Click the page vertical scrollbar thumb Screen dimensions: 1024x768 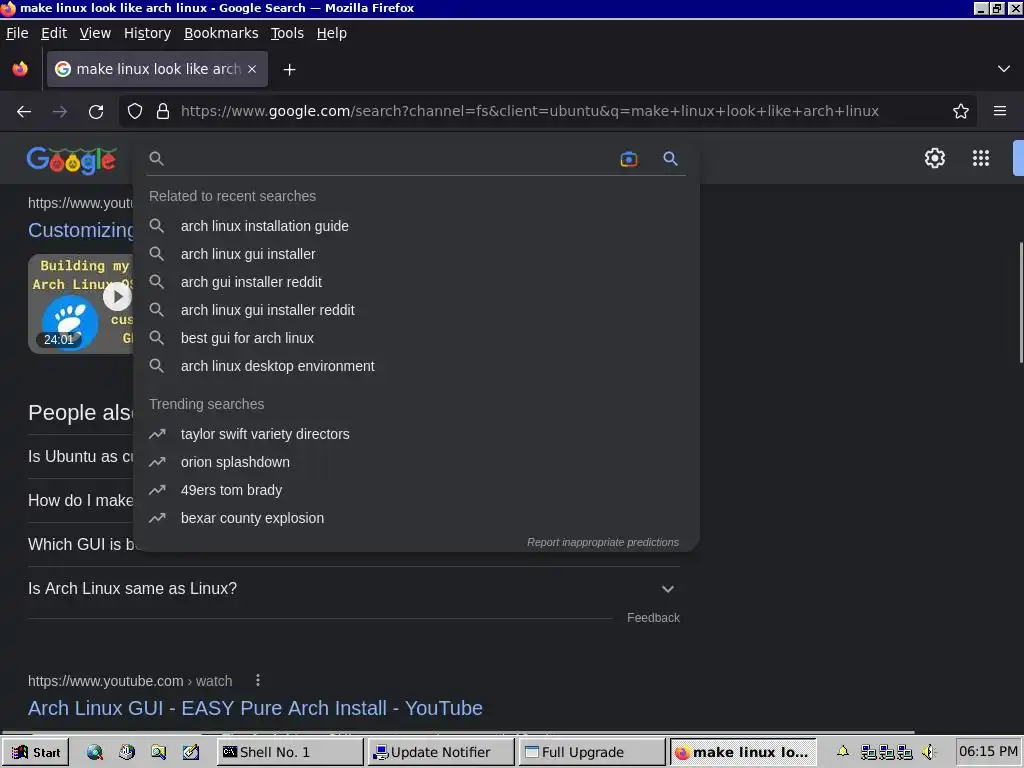[x=1021, y=302]
